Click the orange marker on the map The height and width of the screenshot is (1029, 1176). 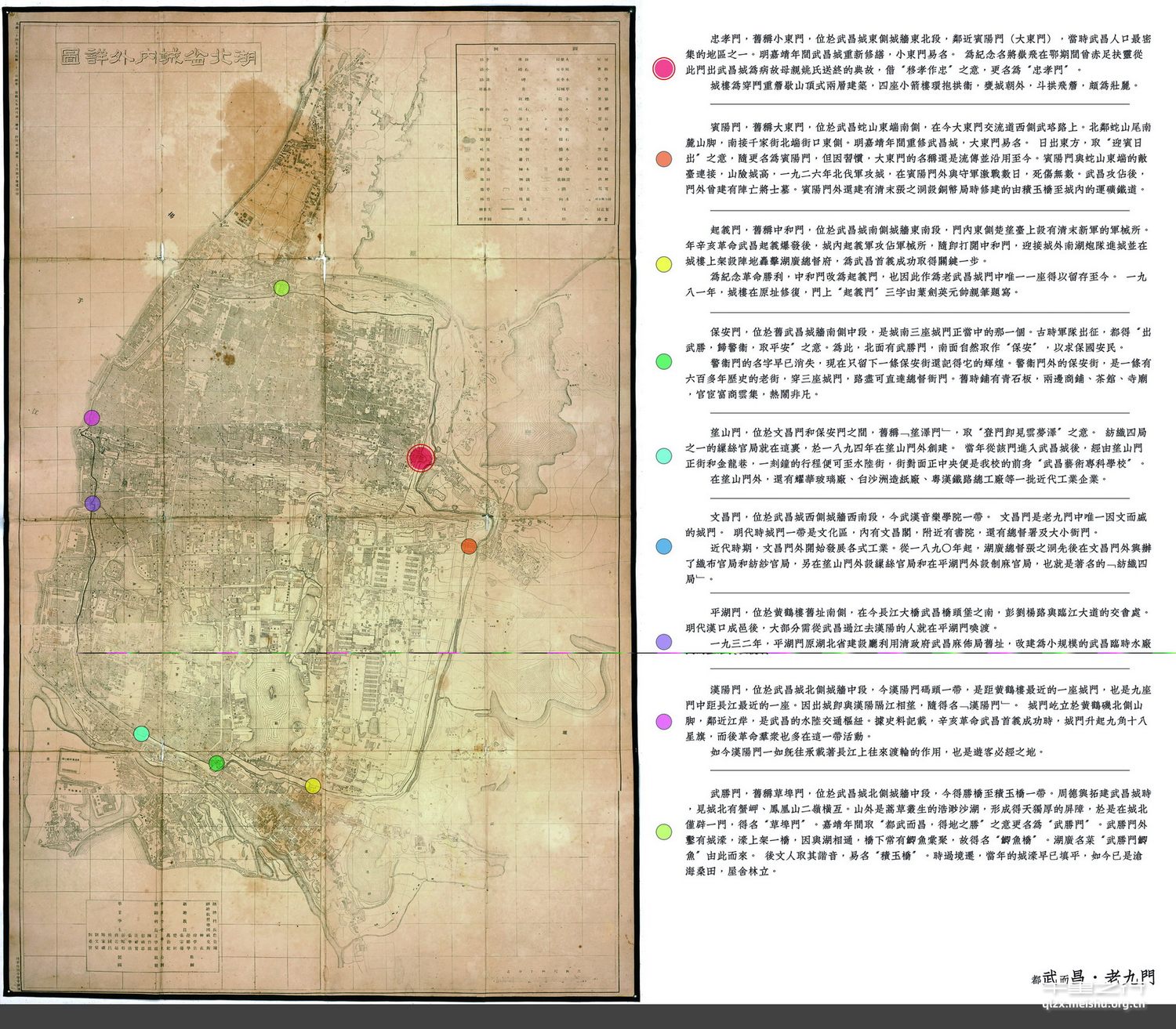point(469,546)
